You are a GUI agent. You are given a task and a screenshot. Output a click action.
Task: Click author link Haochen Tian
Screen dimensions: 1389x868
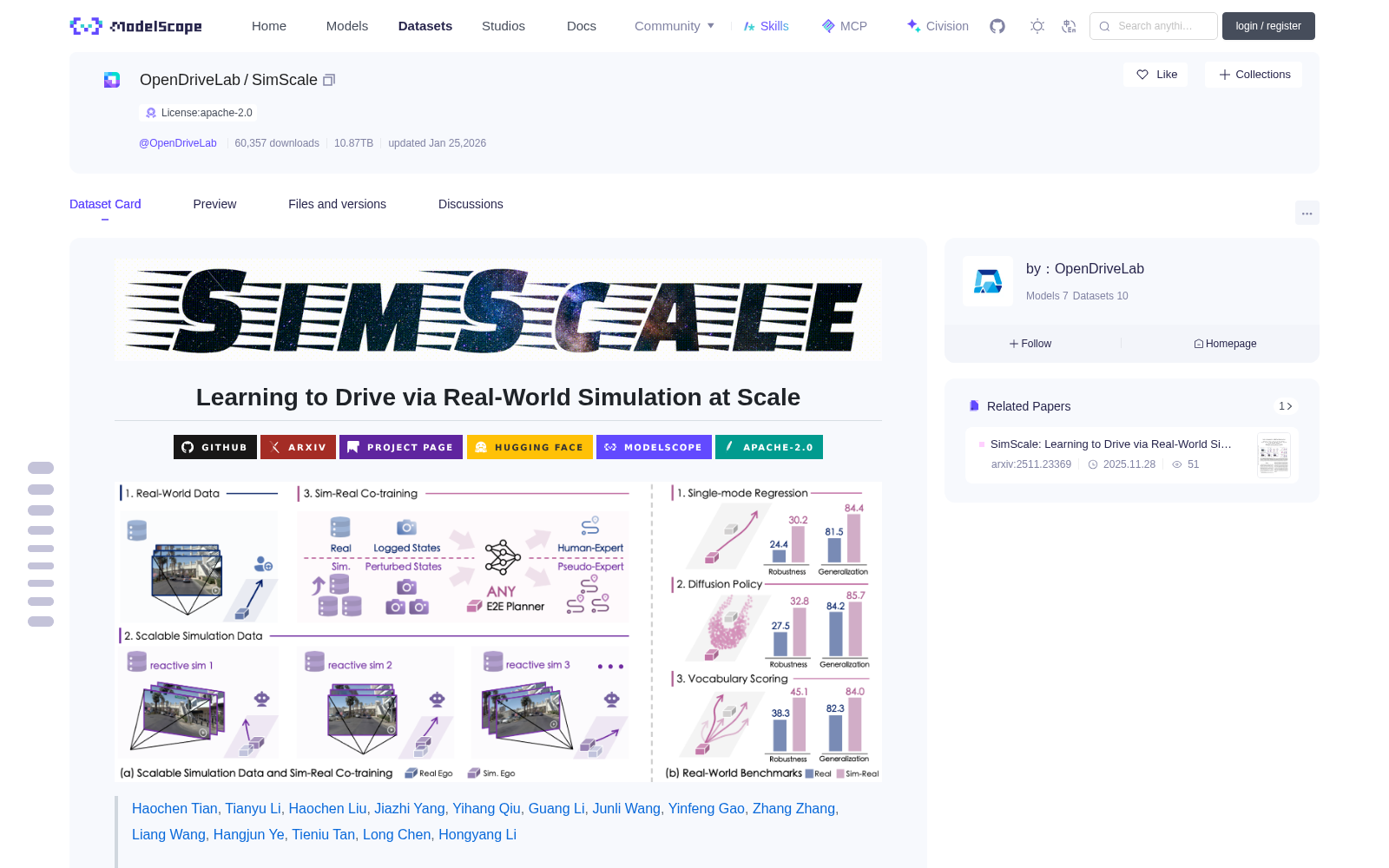[174, 808]
